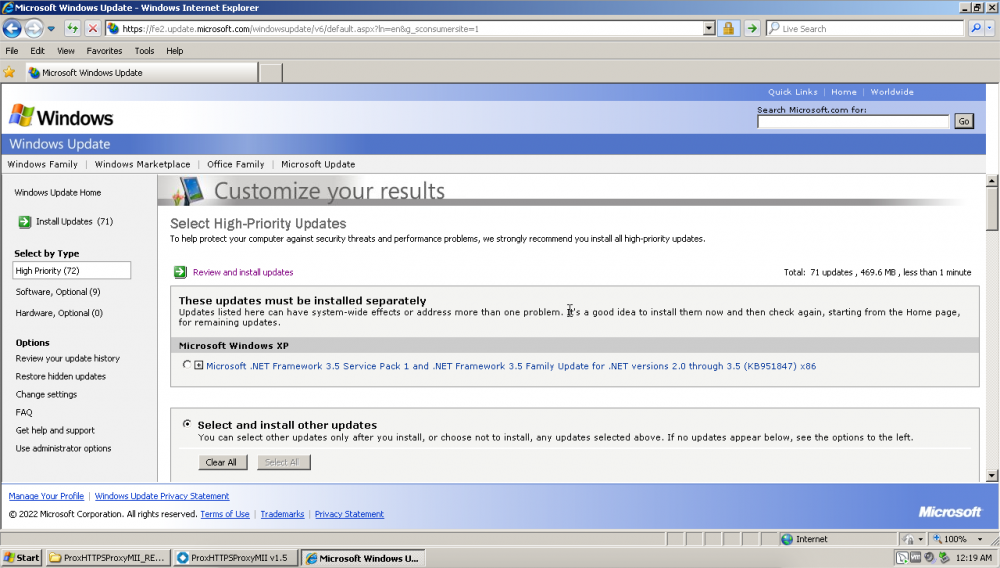Open the Tools menu

click(x=144, y=51)
